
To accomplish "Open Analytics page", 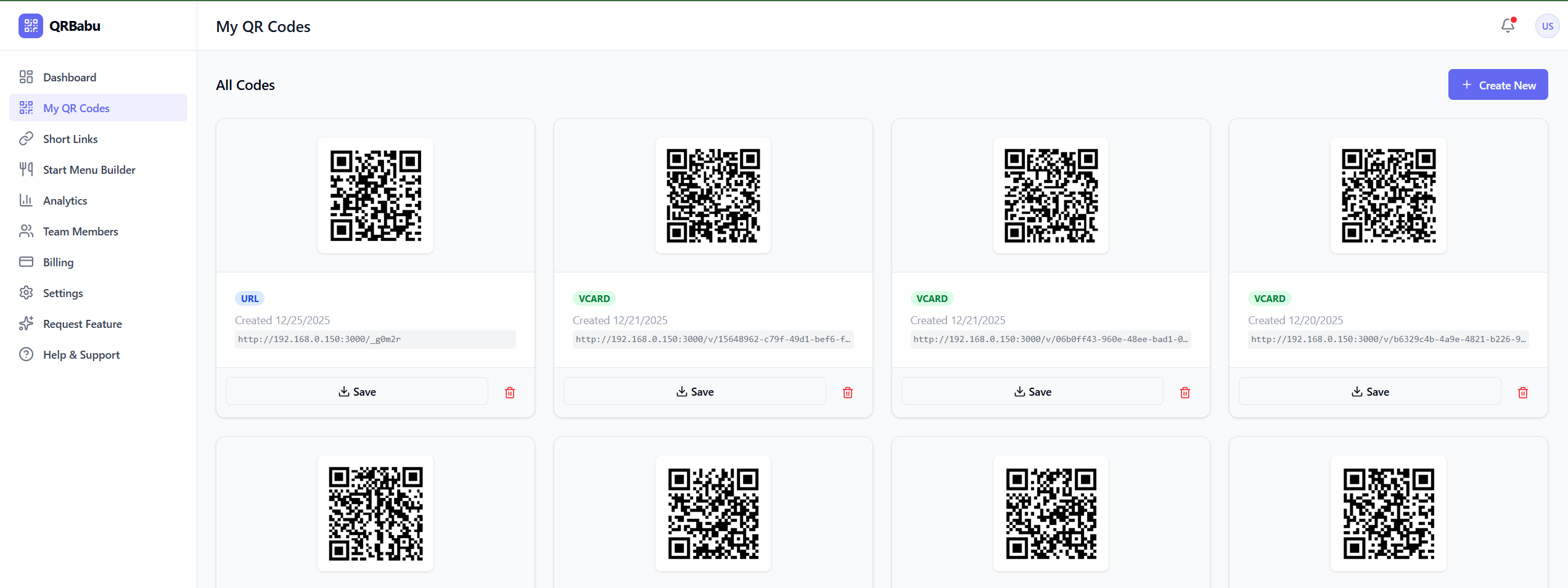I will [98, 200].
